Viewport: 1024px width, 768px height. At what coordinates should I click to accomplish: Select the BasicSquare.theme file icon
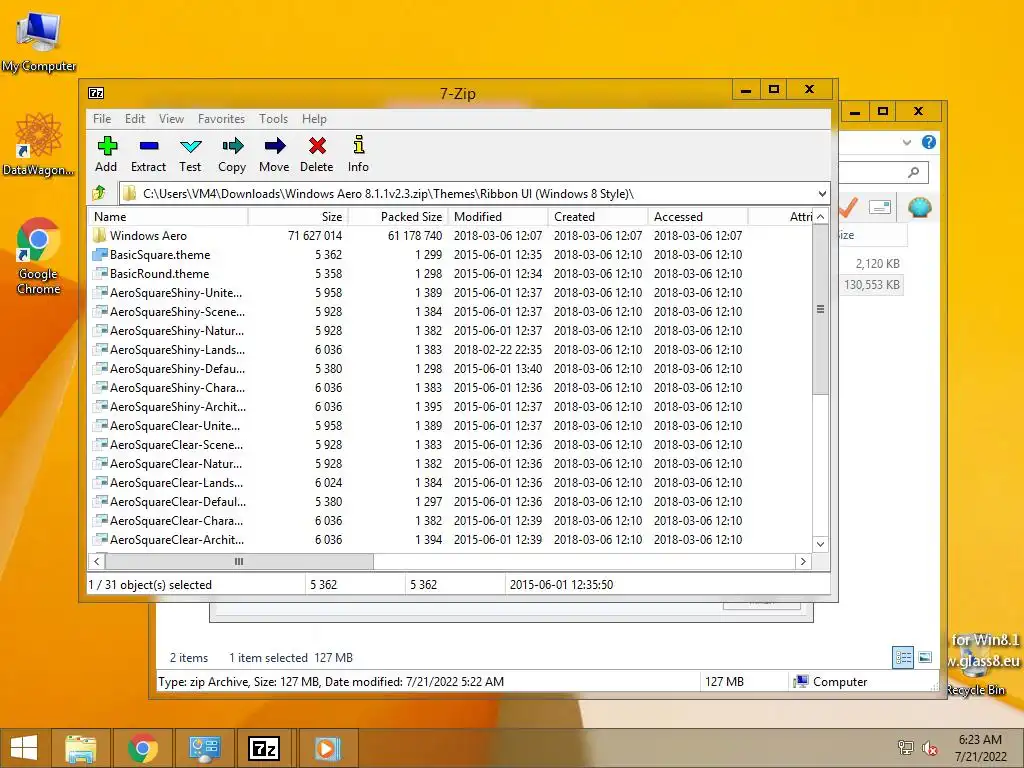[x=99, y=254]
